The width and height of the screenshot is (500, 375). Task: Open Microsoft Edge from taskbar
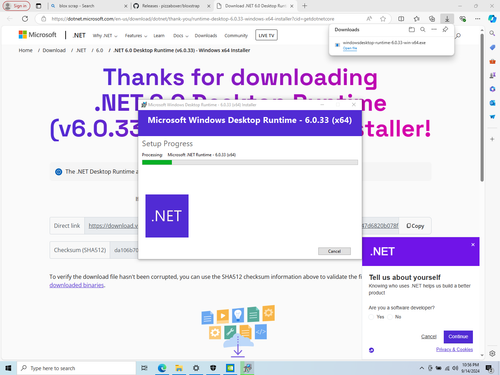click(x=162, y=368)
